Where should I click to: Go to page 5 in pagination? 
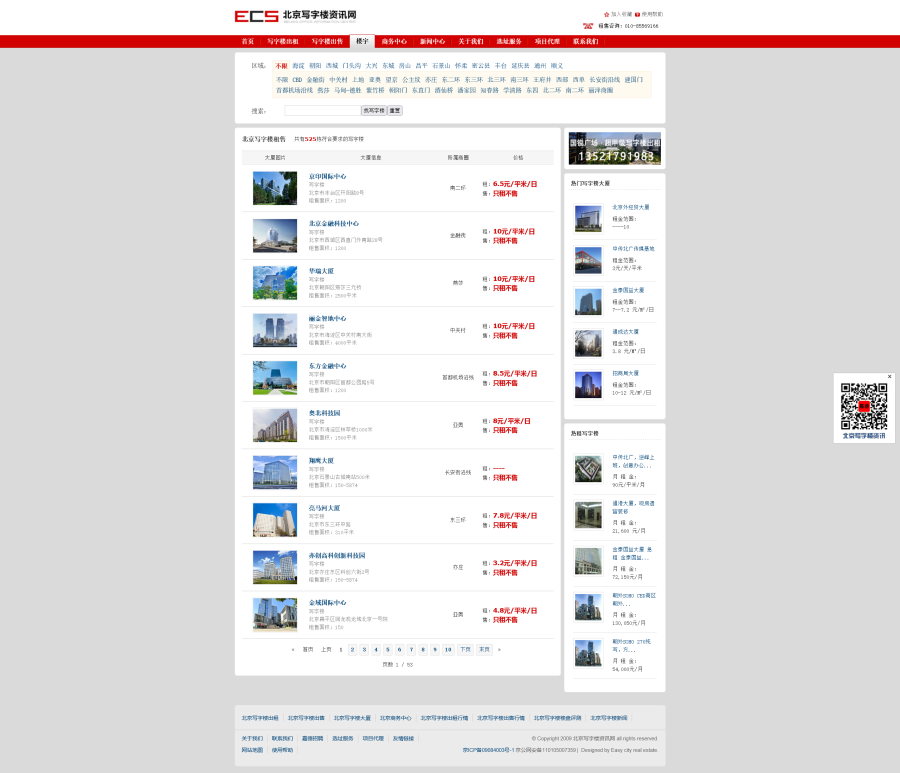(387, 649)
